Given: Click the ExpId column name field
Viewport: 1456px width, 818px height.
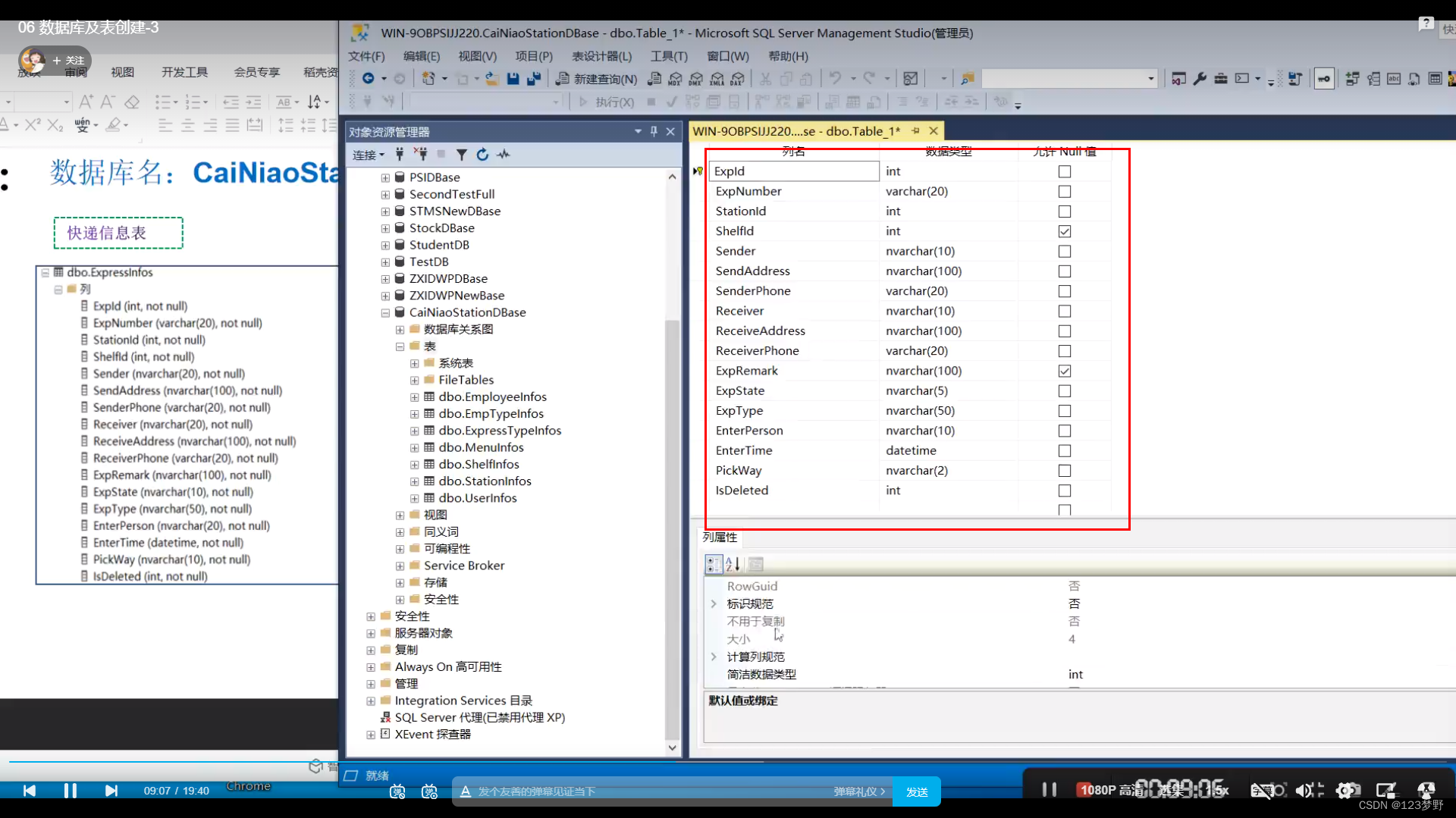Looking at the screenshot, I should click(x=794, y=171).
